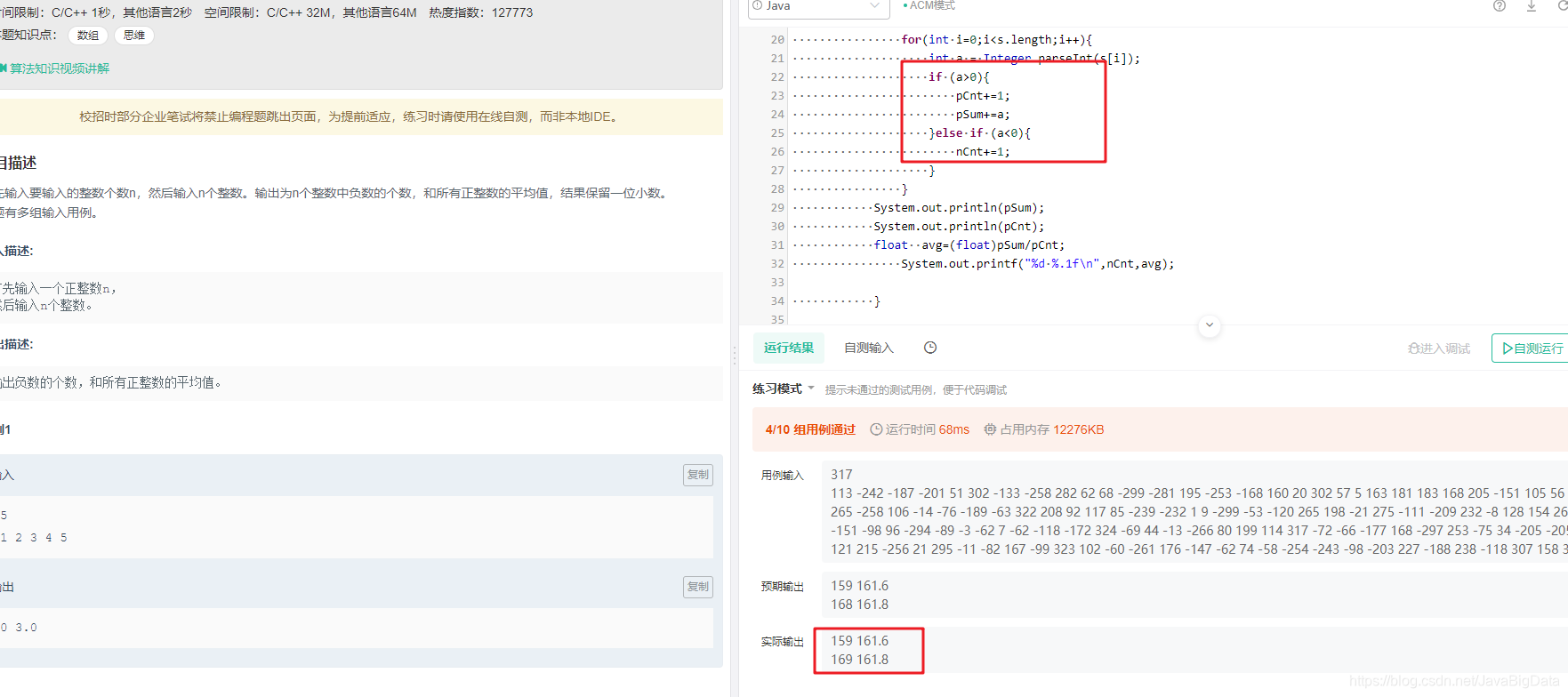Click code line 31 float avg

click(969, 245)
